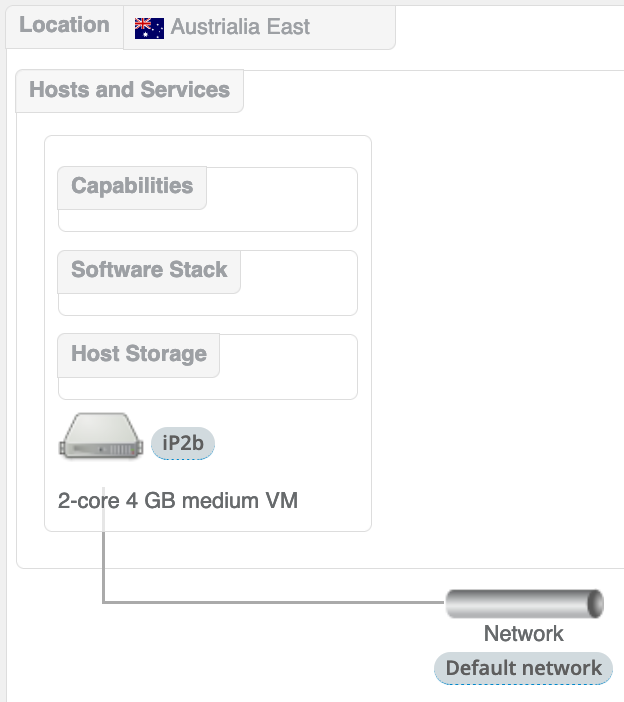624x702 pixels.
Task: Click the Australia East text
Action: coord(240,28)
